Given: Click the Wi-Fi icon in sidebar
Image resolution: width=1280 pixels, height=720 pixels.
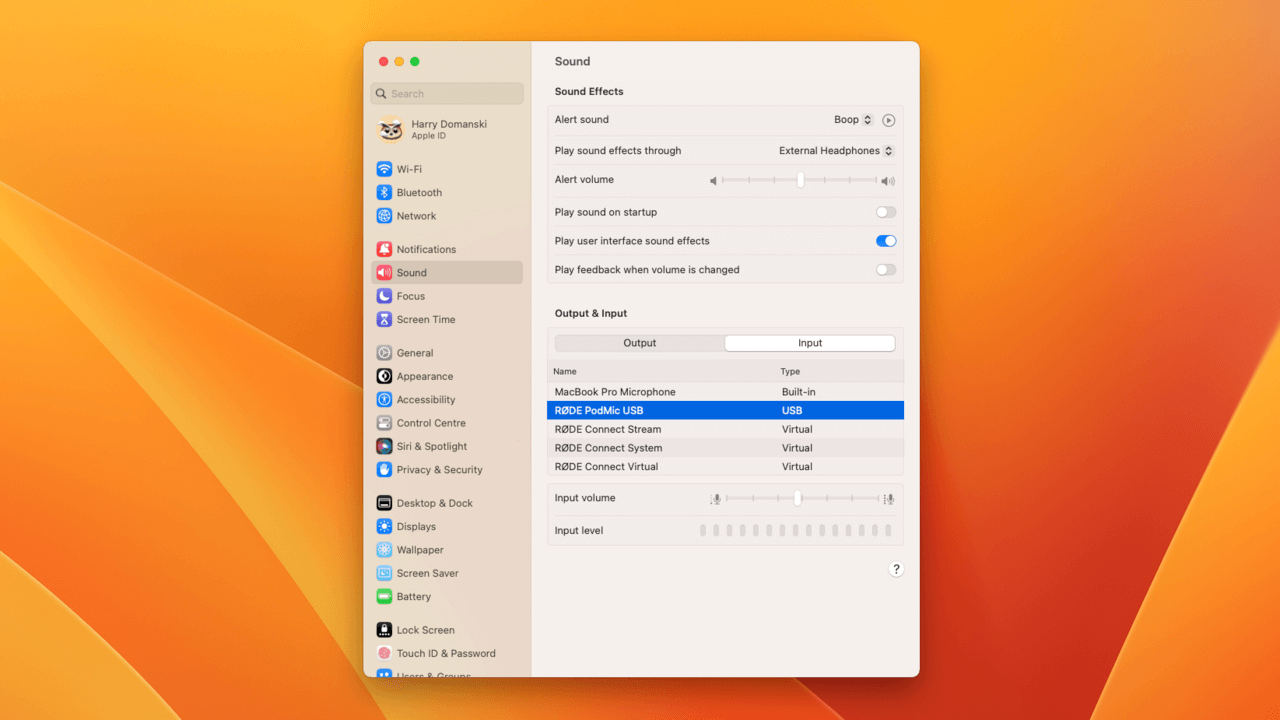Looking at the screenshot, I should pos(384,169).
